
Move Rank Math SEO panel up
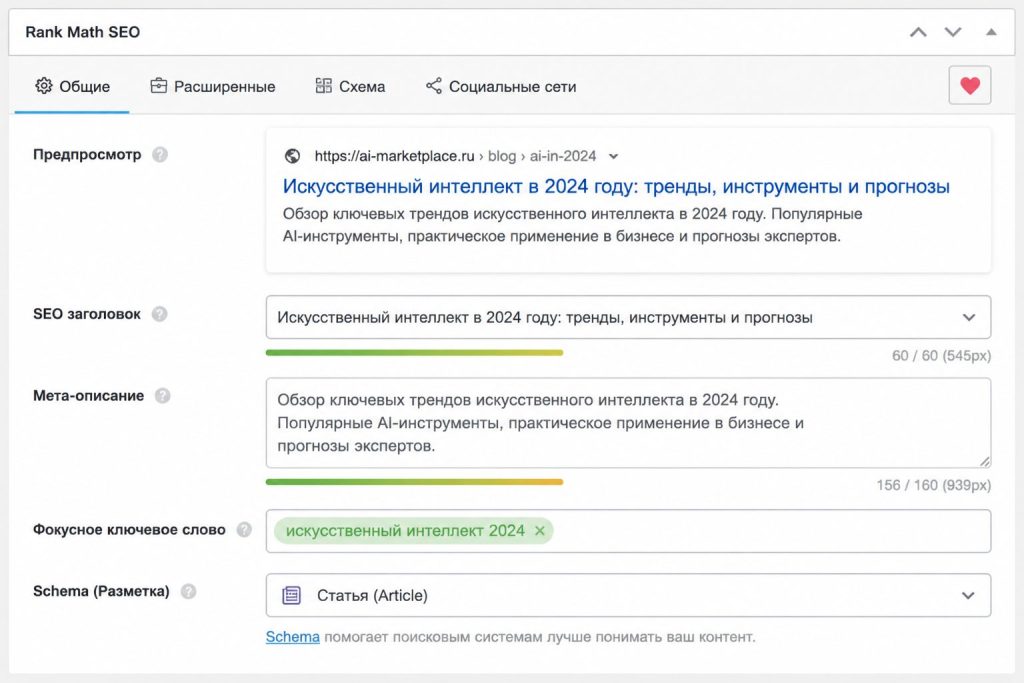point(918,32)
